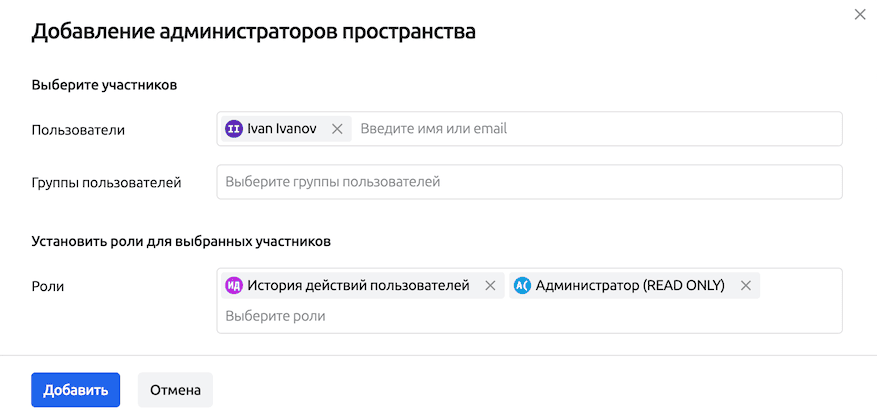Click the Пользователи field label
The image size is (877, 417).
click(78, 129)
